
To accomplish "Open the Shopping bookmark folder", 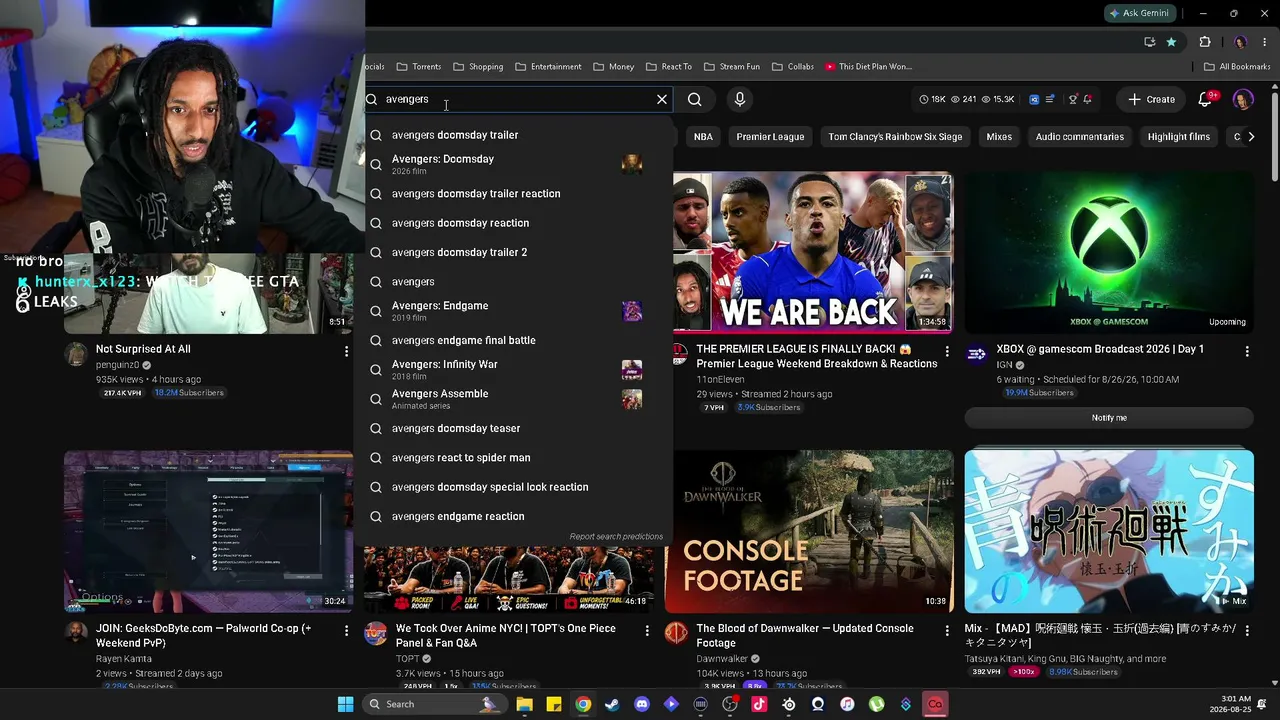I will point(478,67).
